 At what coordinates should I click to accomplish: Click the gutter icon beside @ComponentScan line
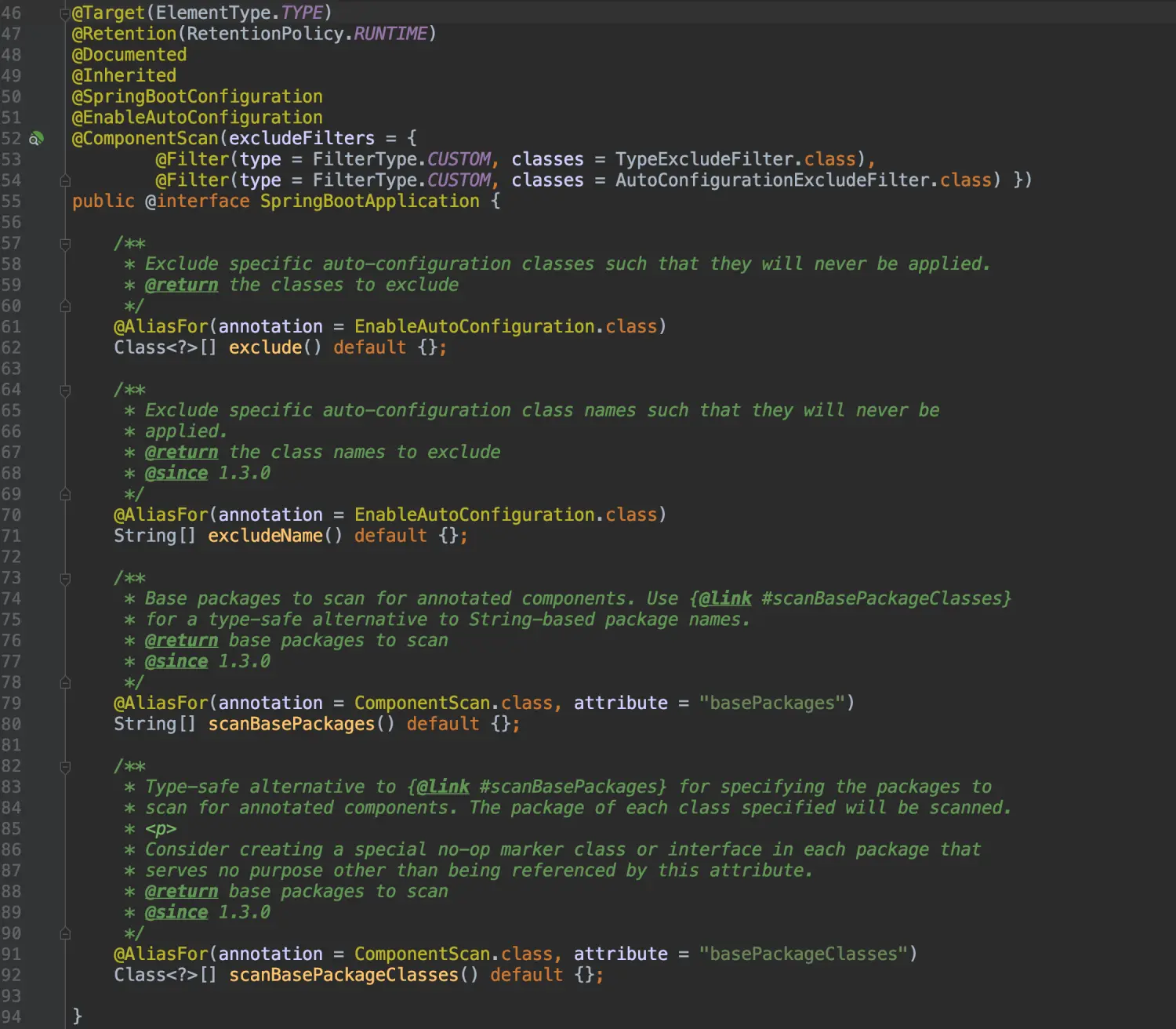pyautogui.click(x=36, y=139)
